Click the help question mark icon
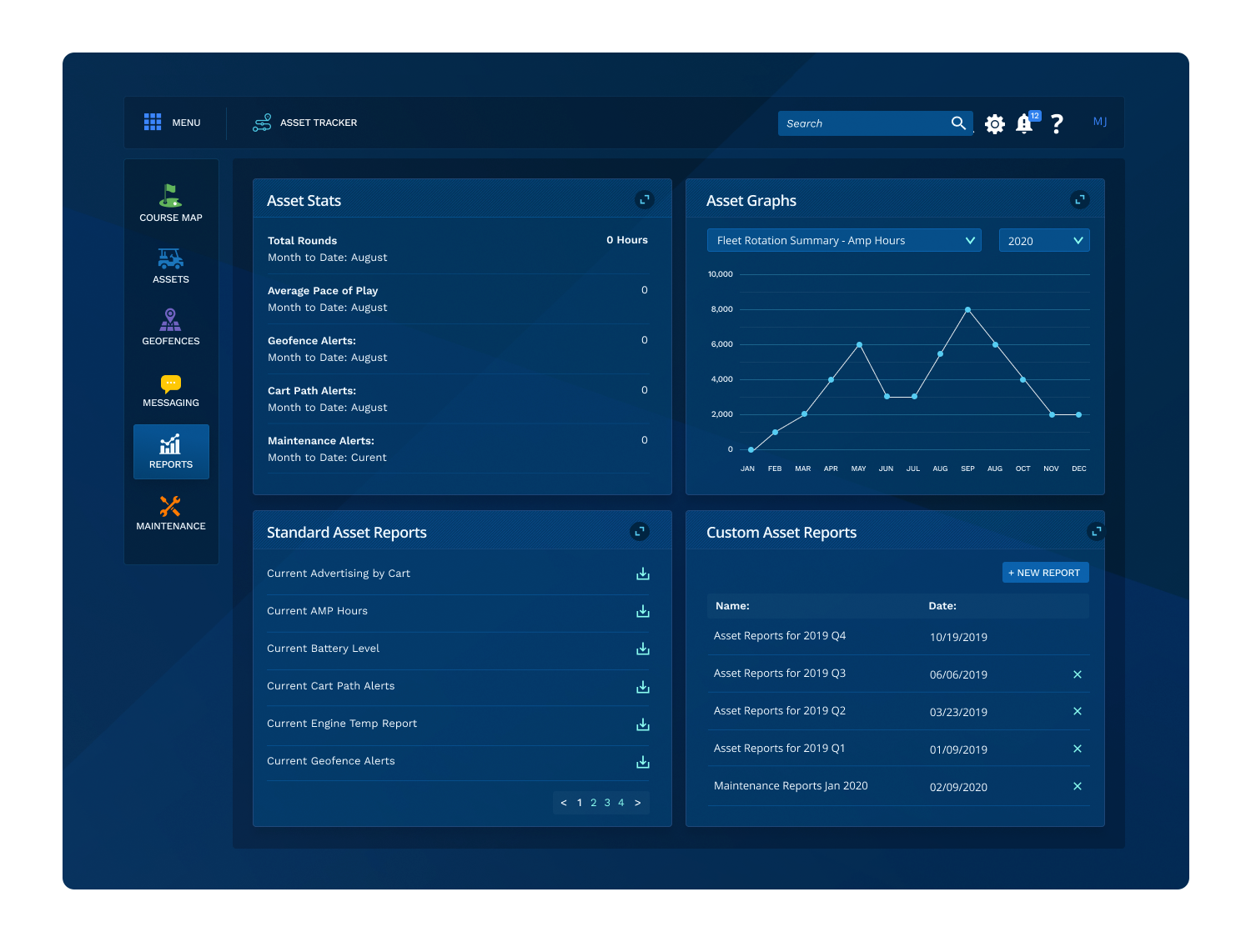 [1057, 124]
